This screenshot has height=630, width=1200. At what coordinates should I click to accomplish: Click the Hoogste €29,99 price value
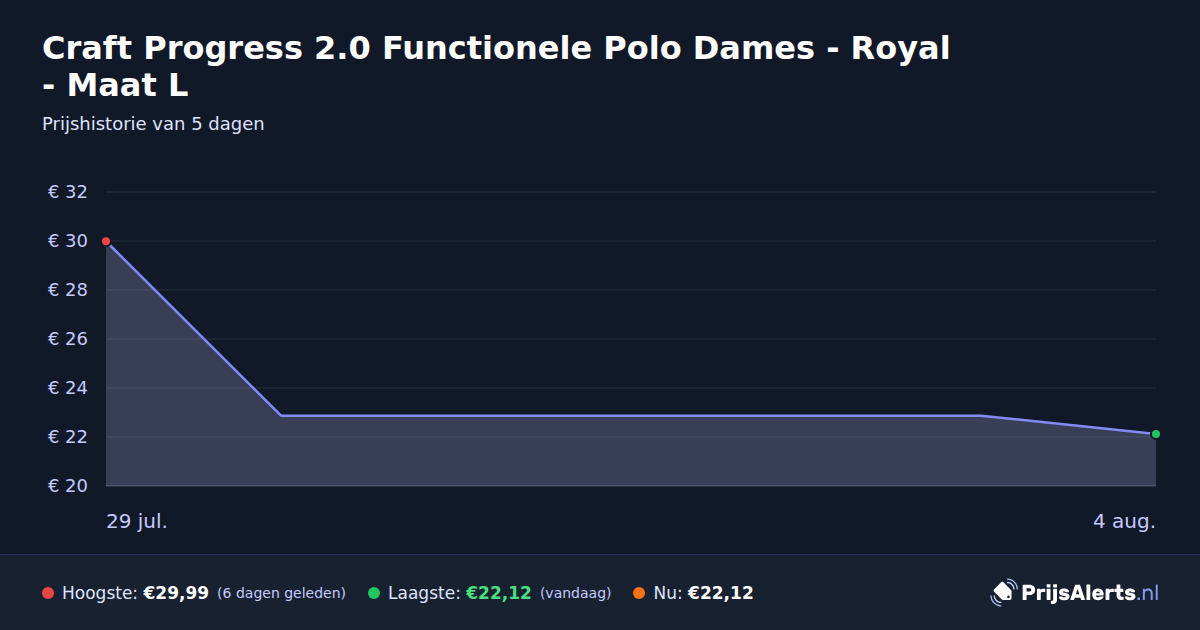[x=176, y=593]
